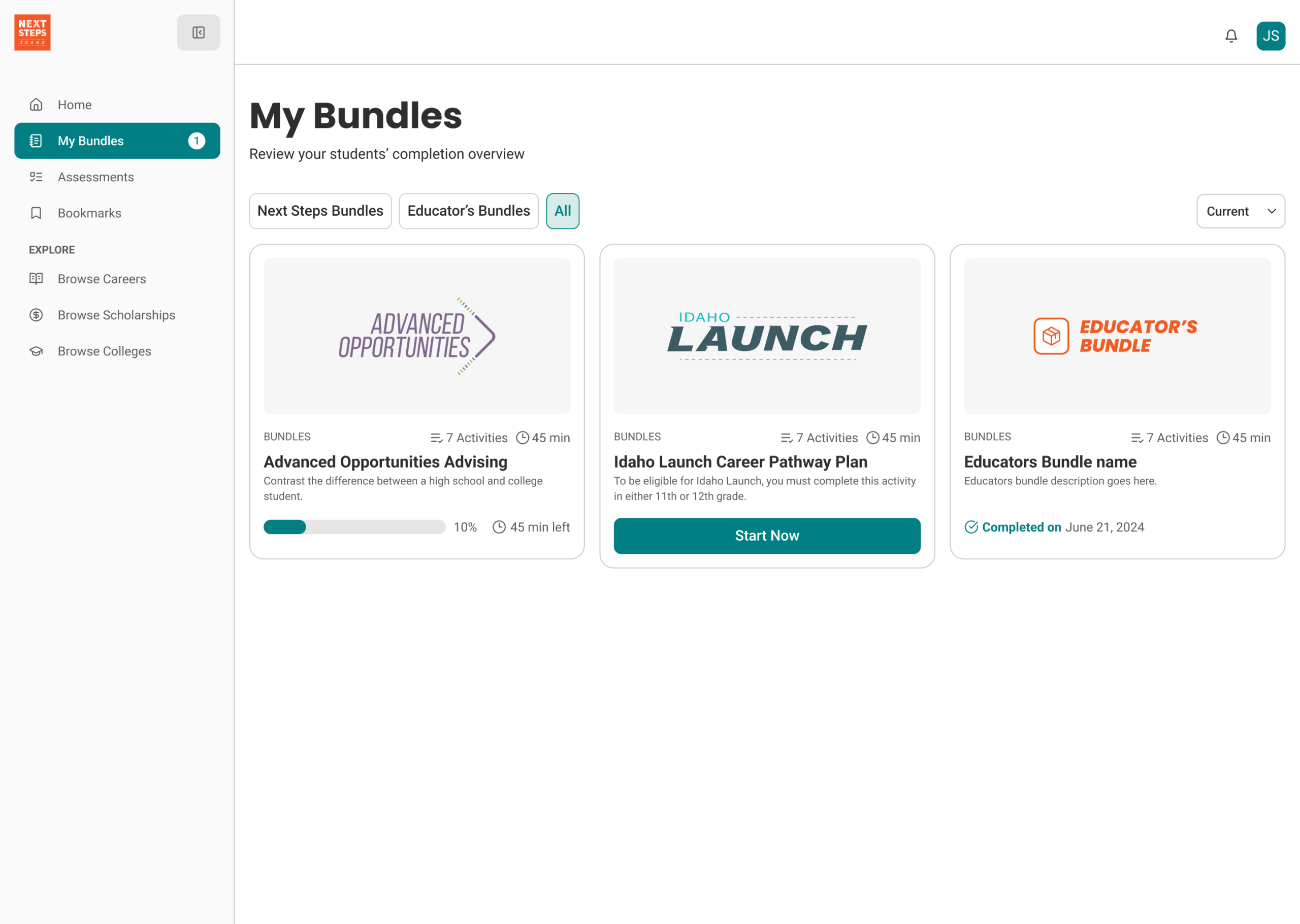1300x924 pixels.
Task: Click the Browse Scholarships dollar icon
Action: (x=37, y=315)
